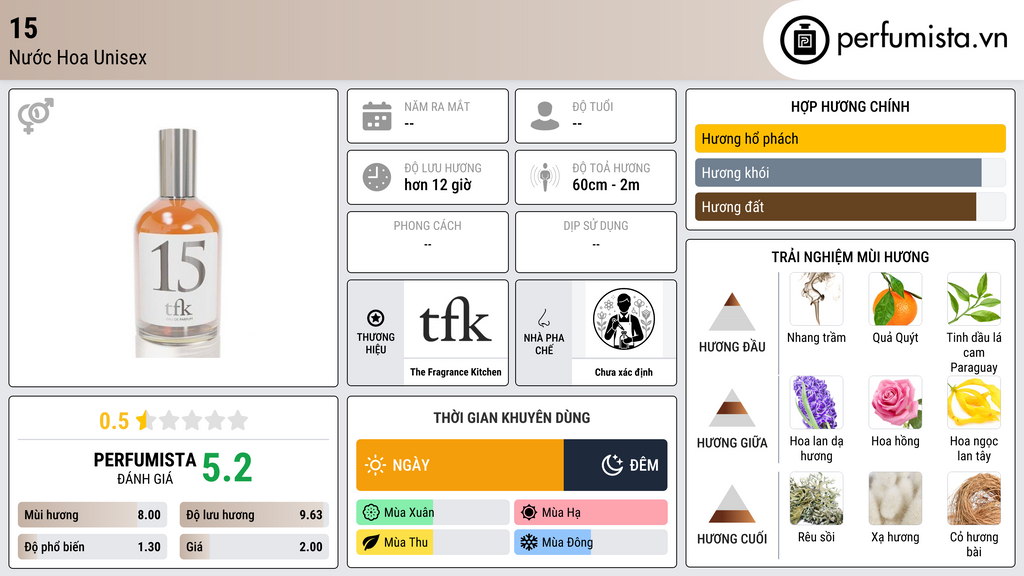Image resolution: width=1024 pixels, height=576 pixels.
Task: Click the Mùa Thu season bar
Action: (x=433, y=542)
